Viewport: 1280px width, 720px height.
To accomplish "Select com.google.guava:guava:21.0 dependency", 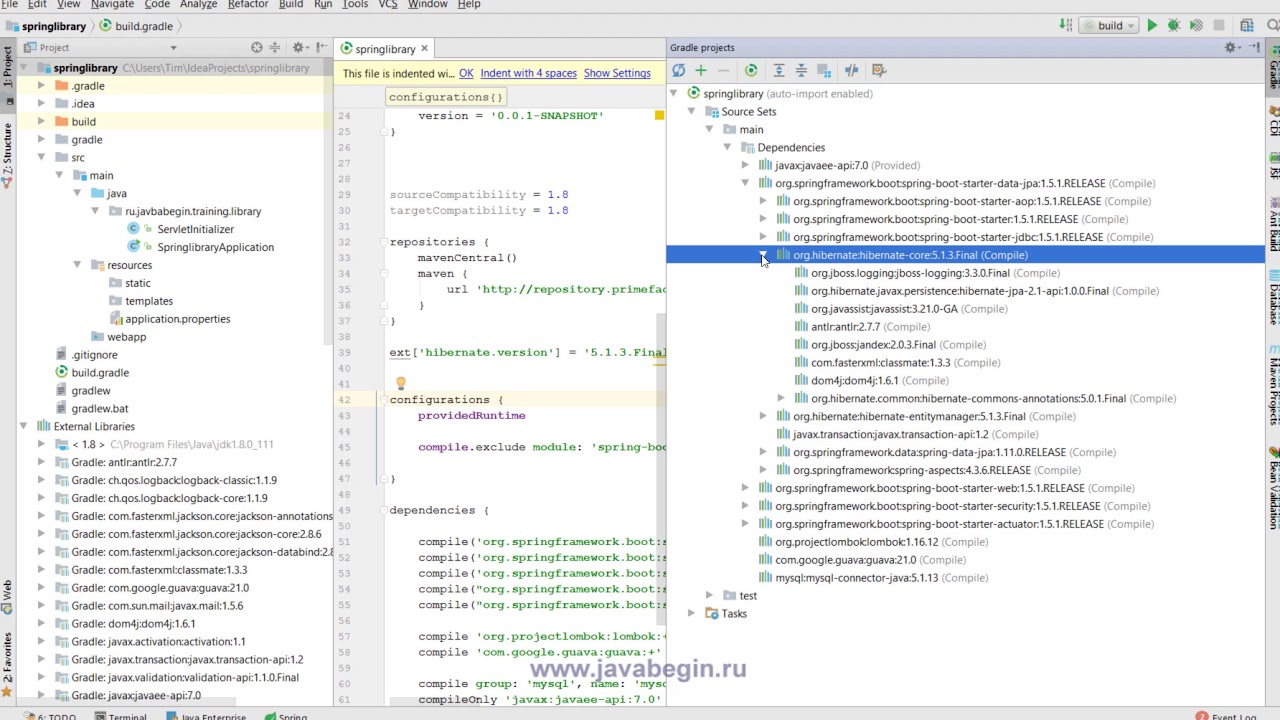I will pos(845,560).
